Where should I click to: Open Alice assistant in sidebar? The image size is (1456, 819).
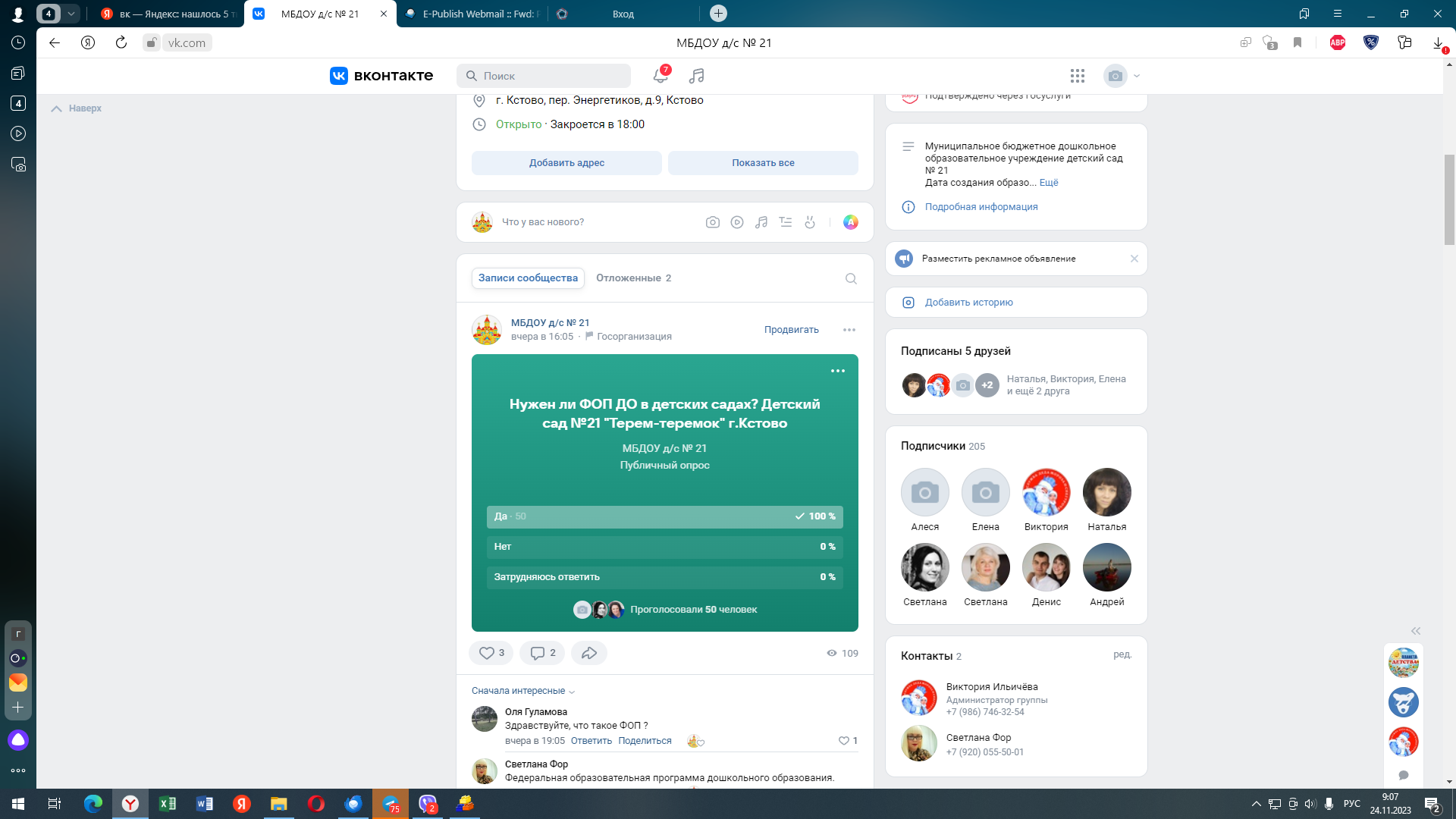18,740
